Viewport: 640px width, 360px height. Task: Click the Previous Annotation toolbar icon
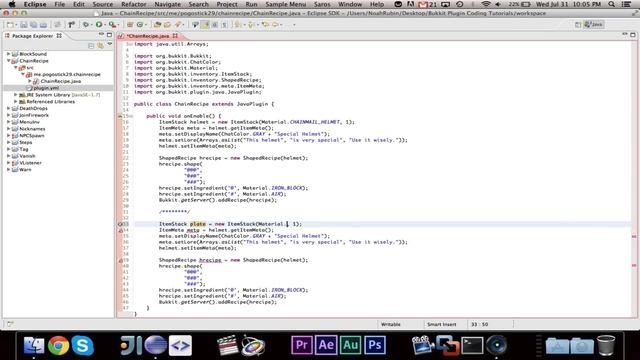click(250, 25)
